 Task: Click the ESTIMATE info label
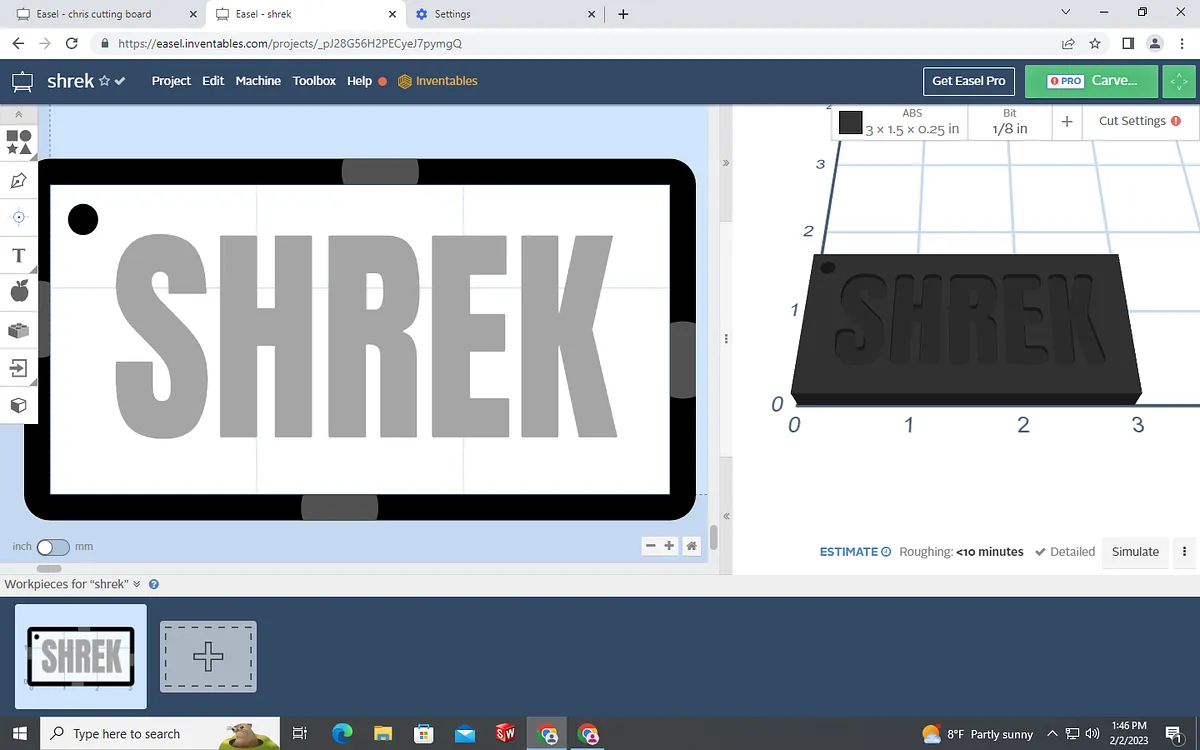(855, 552)
